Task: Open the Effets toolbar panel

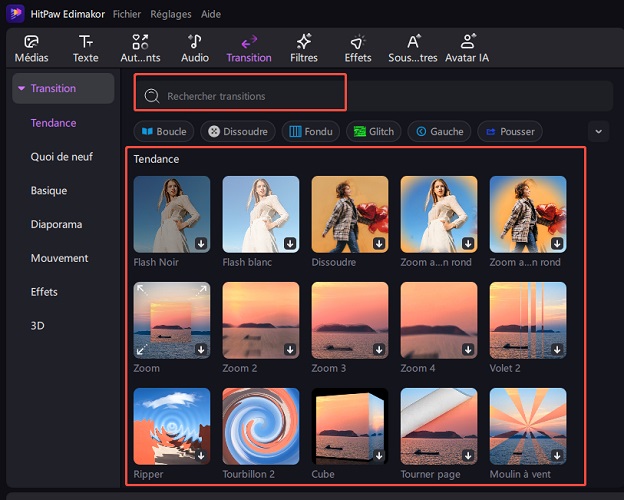Action: click(x=358, y=49)
